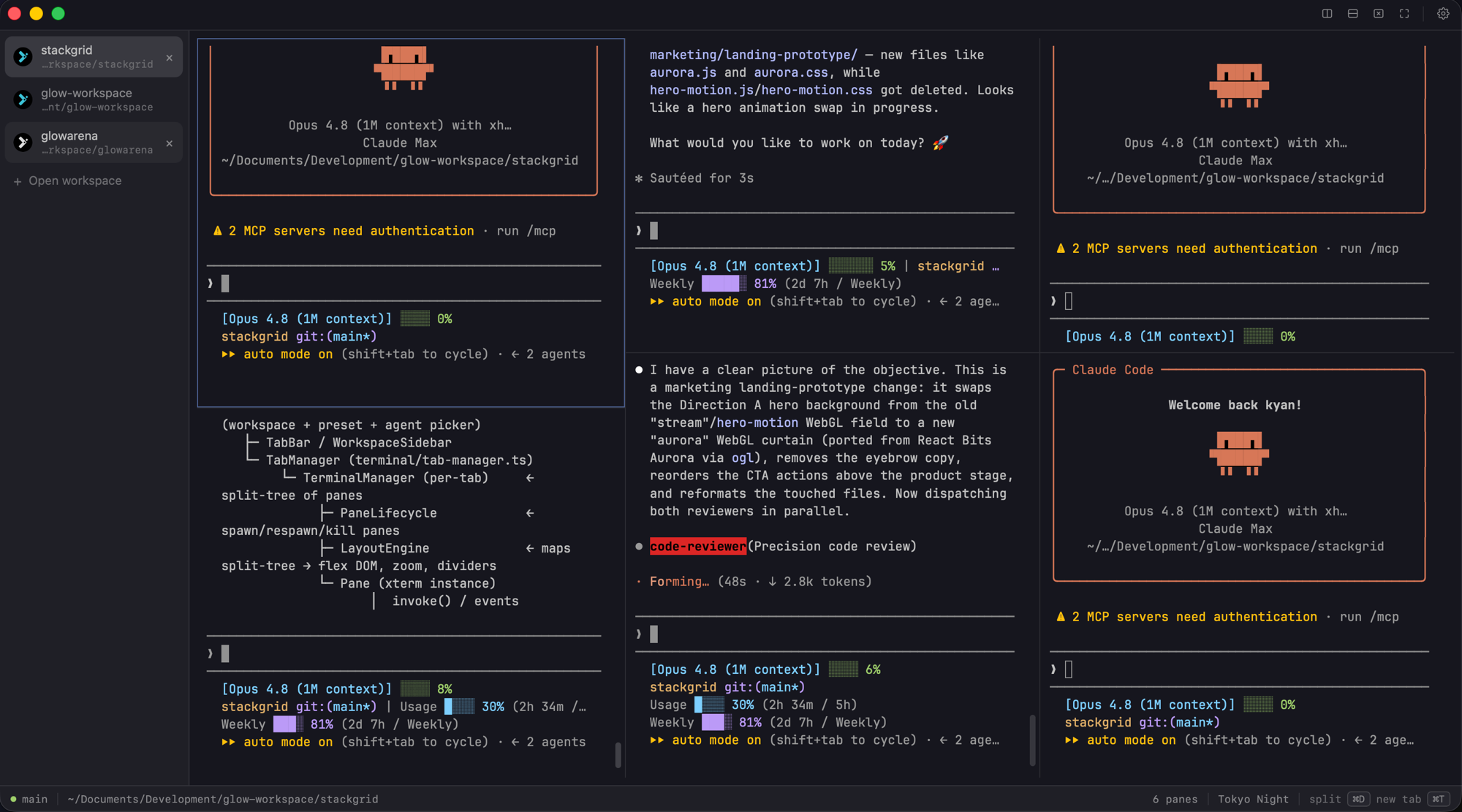This screenshot has height=812, width=1462.
Task: Click the red code-reviewer agent label
Action: point(697,547)
